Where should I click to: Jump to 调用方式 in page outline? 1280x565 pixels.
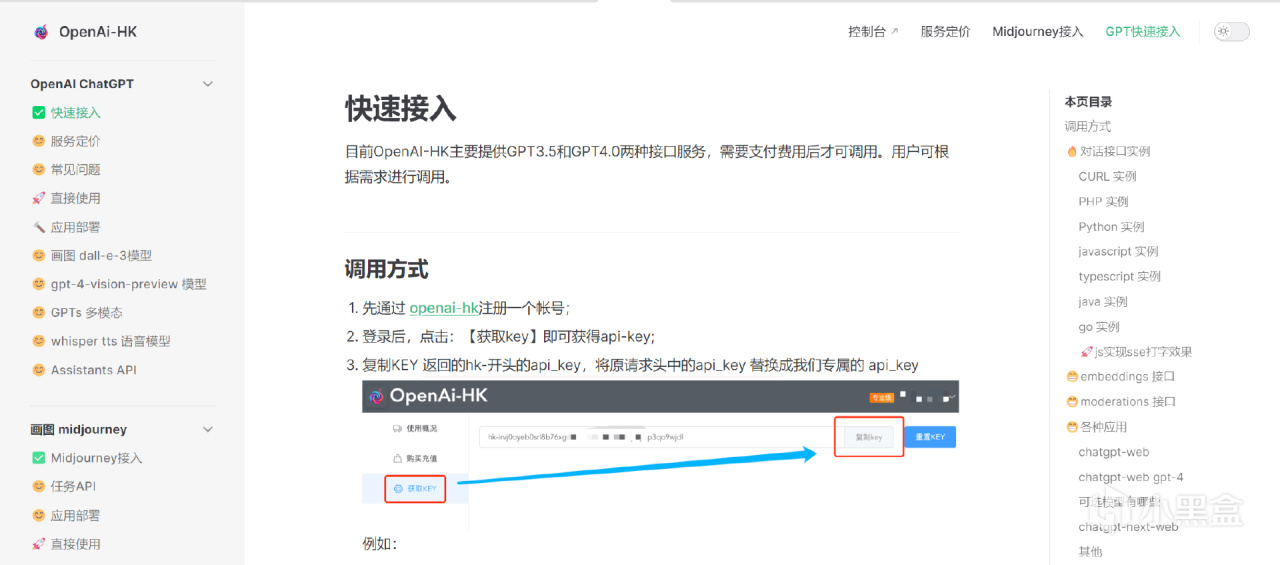(1088, 126)
